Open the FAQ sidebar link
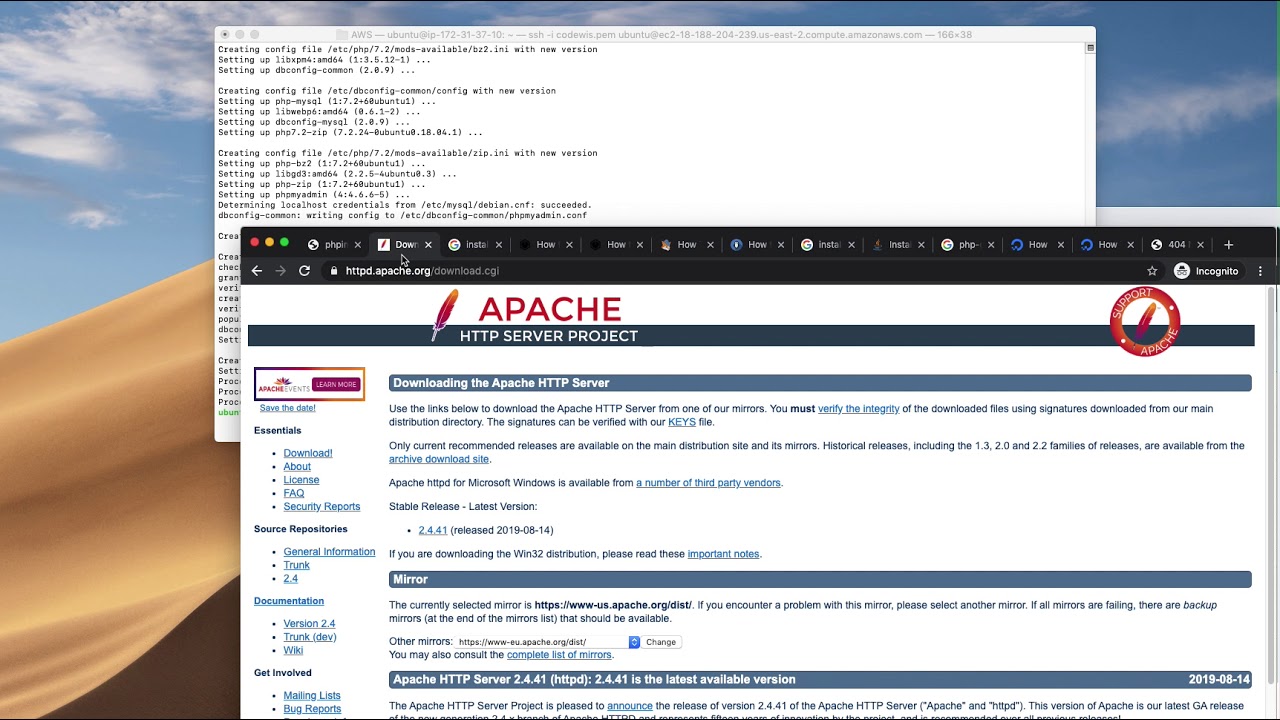 (x=293, y=493)
